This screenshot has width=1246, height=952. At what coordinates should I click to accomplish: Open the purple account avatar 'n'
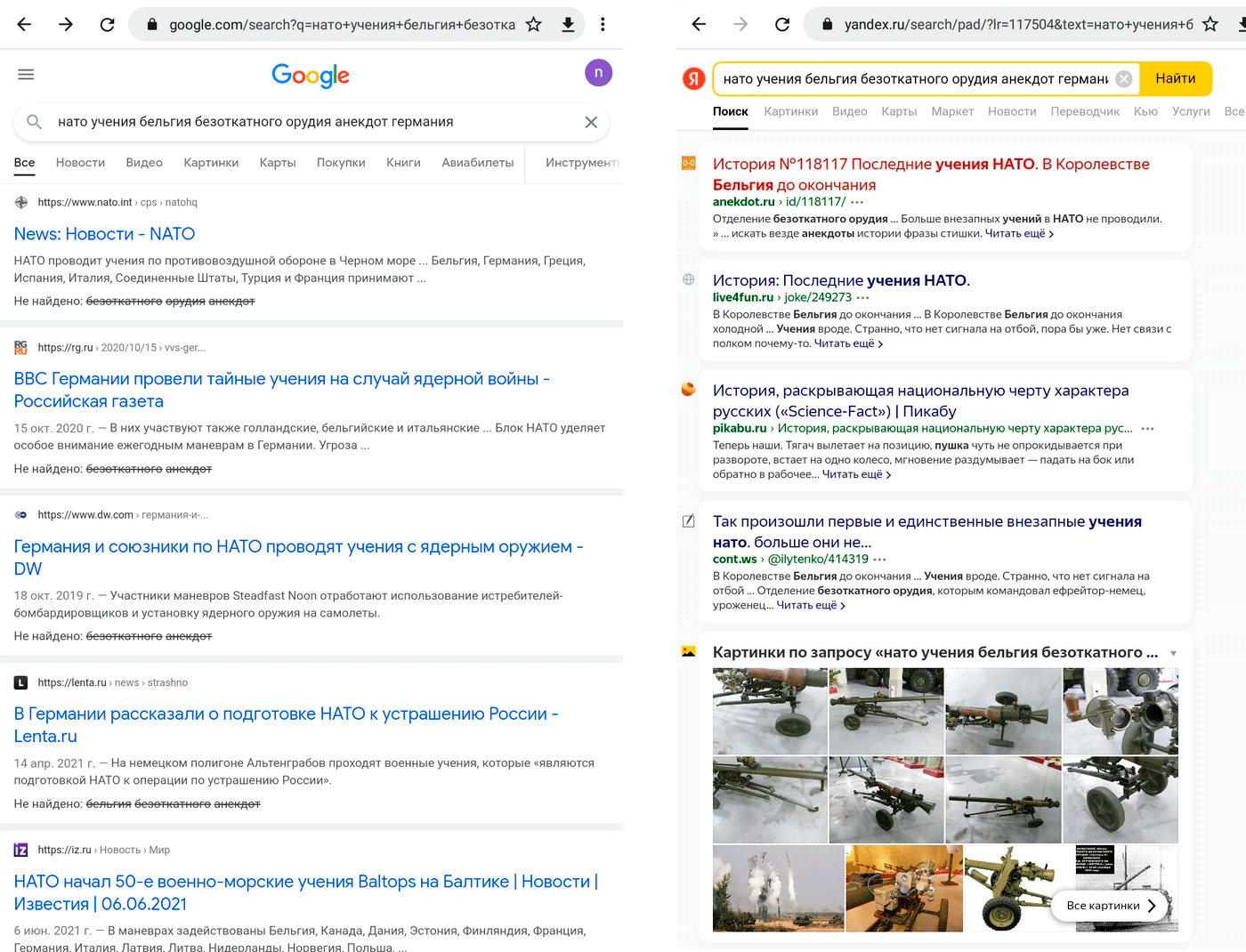(x=599, y=73)
